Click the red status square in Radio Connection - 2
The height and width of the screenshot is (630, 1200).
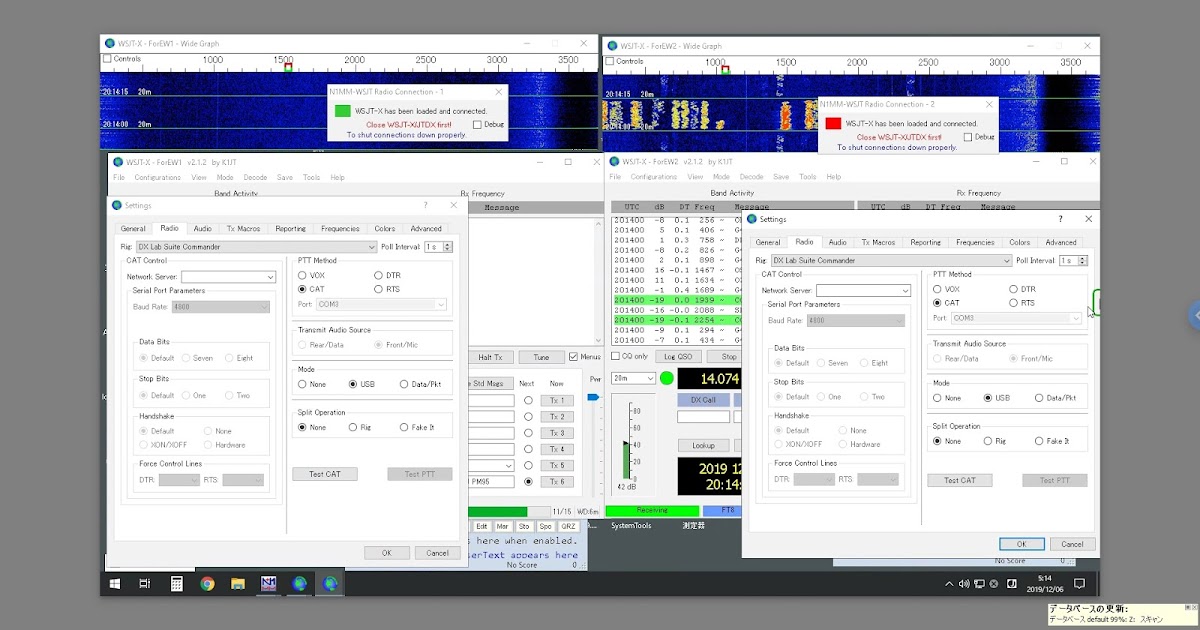coord(833,123)
